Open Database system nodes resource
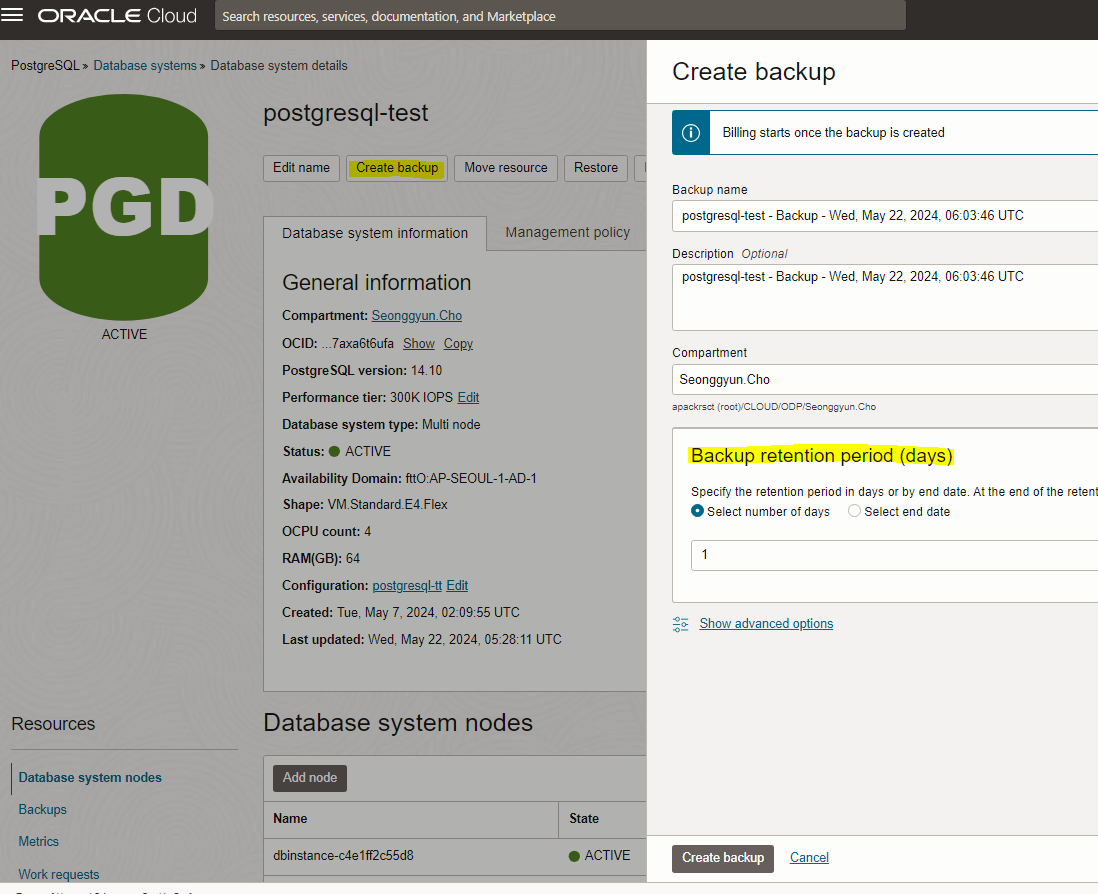The image size is (1098, 894). coord(90,778)
